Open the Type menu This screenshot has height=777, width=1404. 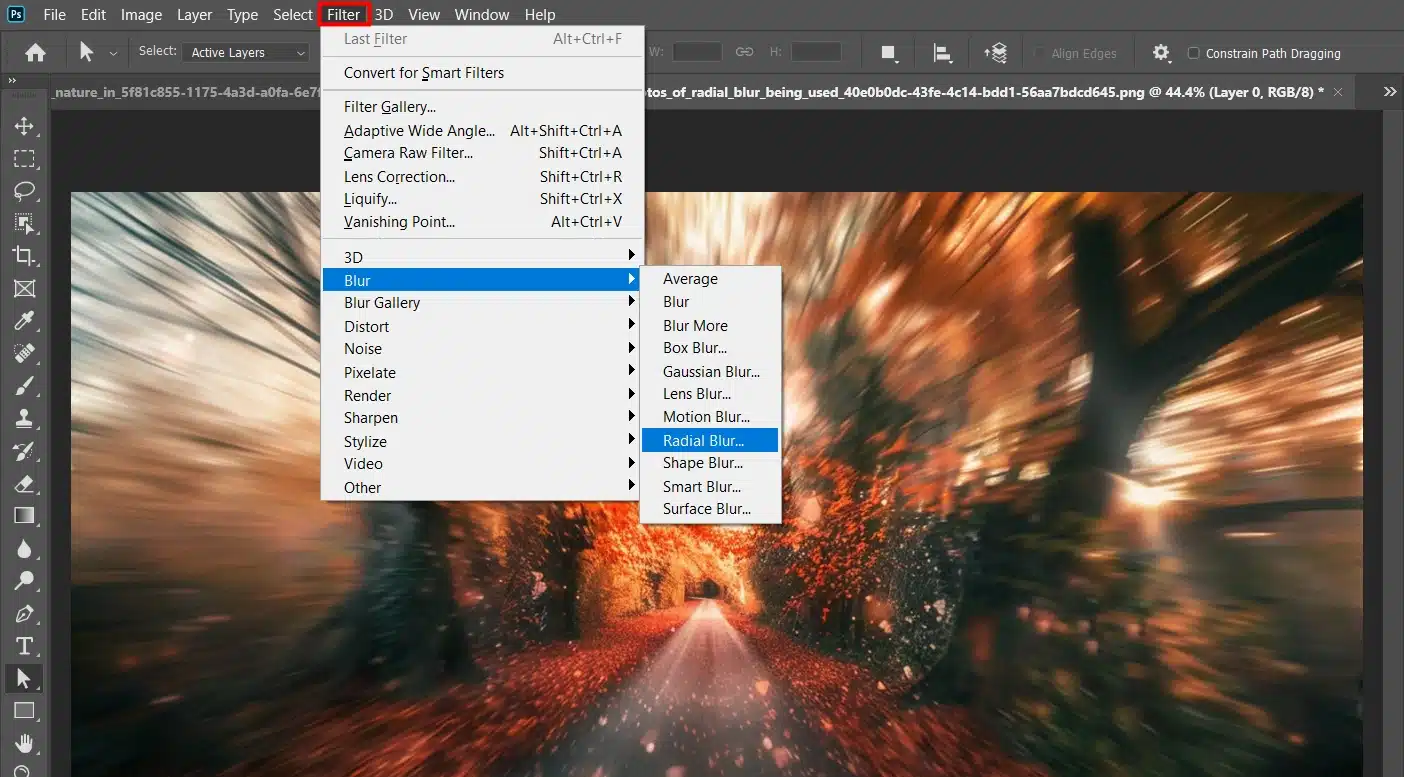coord(243,15)
